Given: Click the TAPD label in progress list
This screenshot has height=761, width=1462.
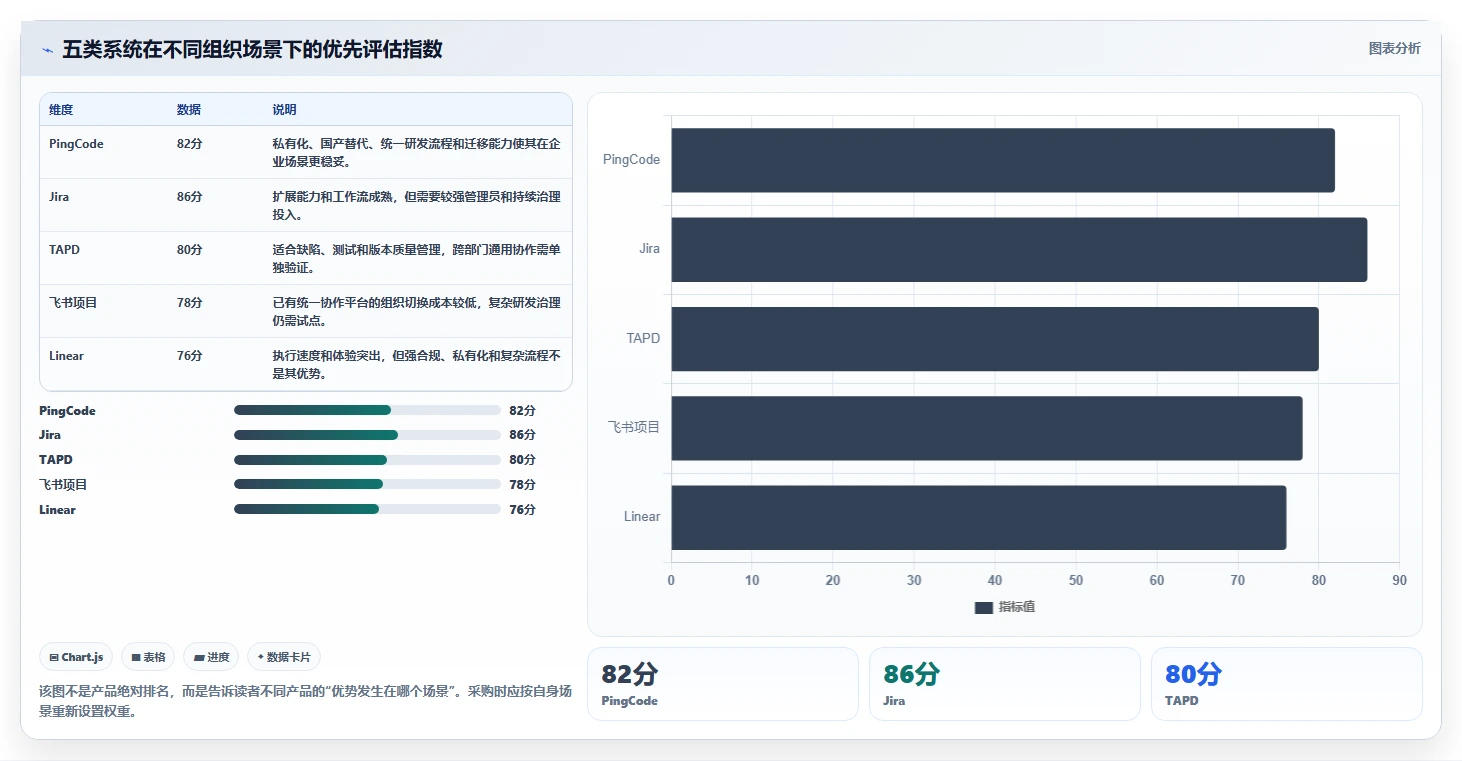Looking at the screenshot, I should (x=56, y=460).
